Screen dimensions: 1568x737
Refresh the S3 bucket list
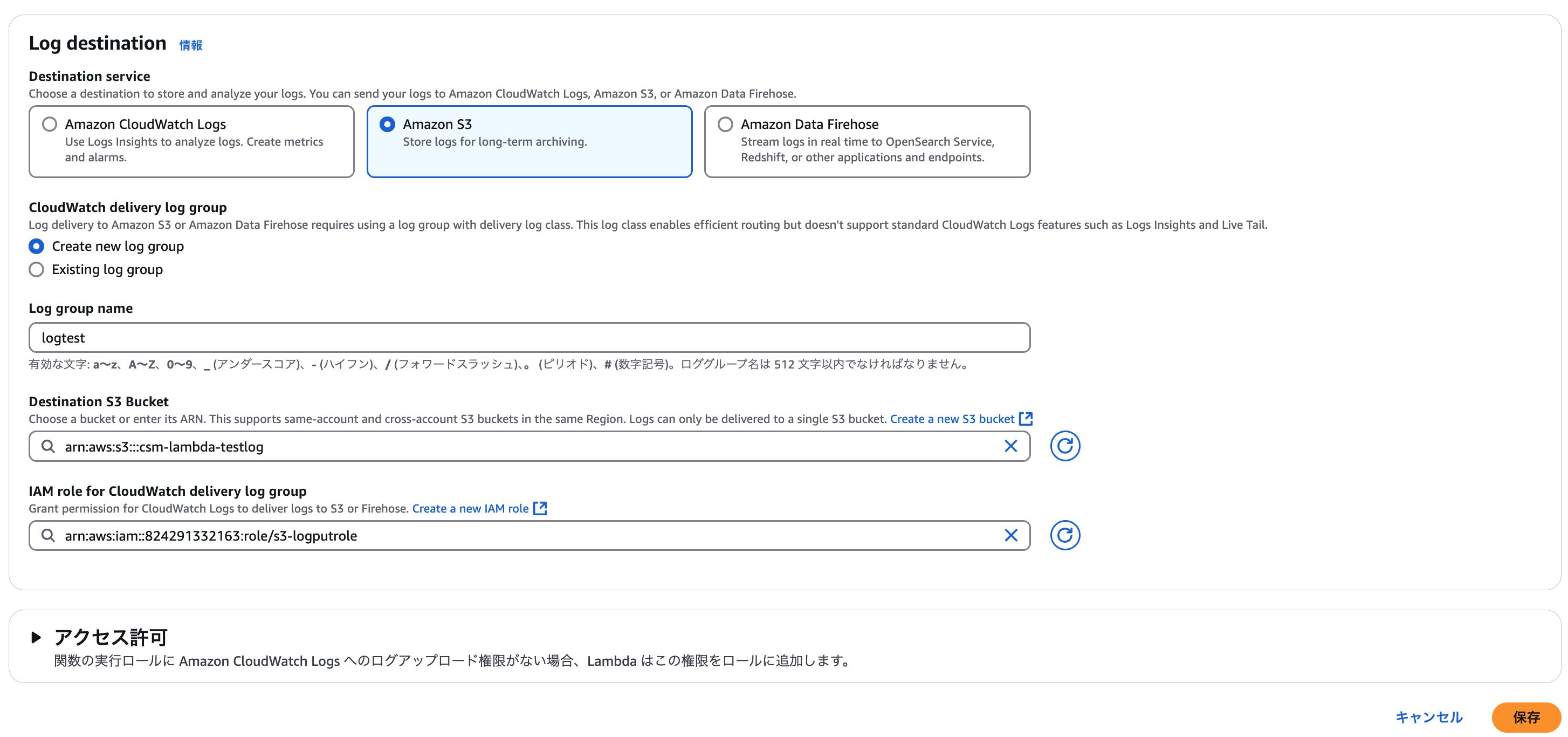pyautogui.click(x=1064, y=447)
